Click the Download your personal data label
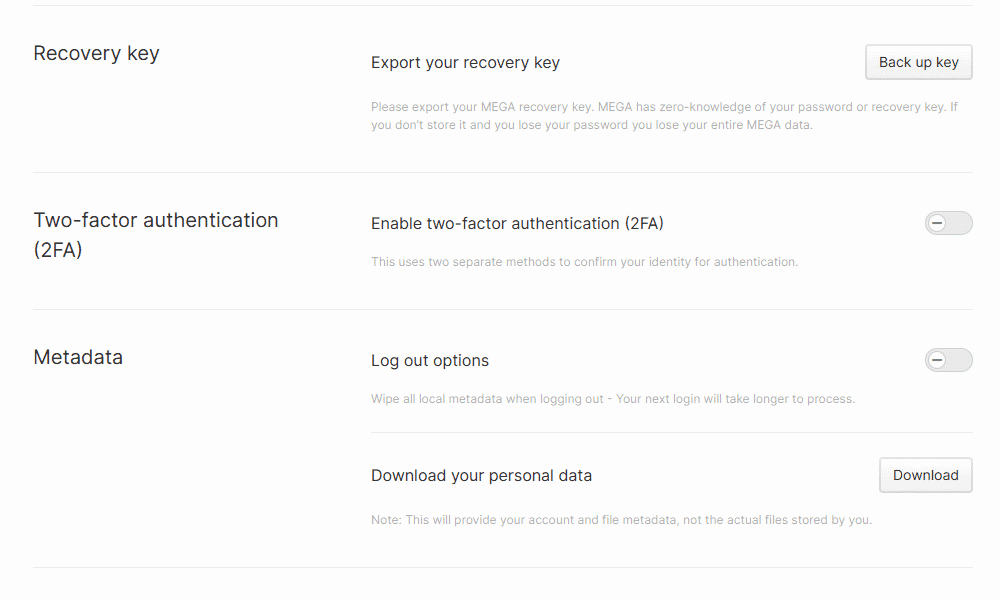This screenshot has width=1000, height=600. [x=481, y=475]
